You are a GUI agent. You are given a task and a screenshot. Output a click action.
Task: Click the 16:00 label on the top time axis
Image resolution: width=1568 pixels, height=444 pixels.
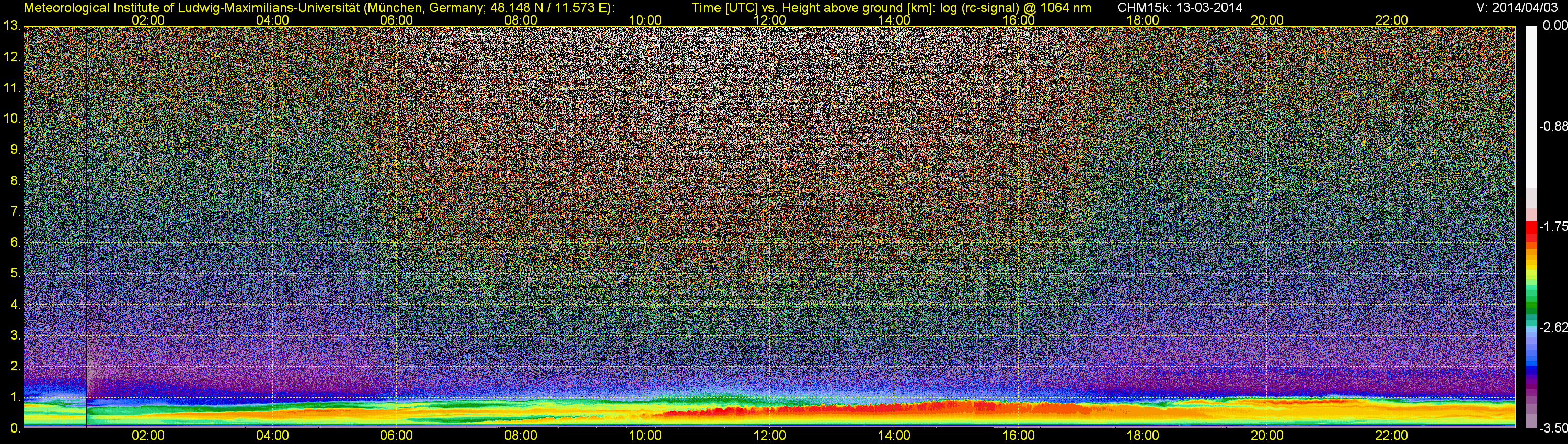tap(1018, 20)
